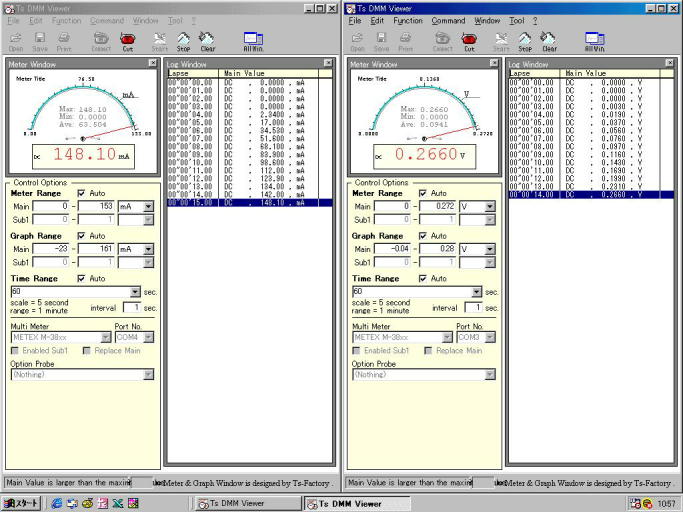Toggle Meter Range Auto checkbox in left viewer
This screenshot has width=683, height=512.
coord(81,193)
